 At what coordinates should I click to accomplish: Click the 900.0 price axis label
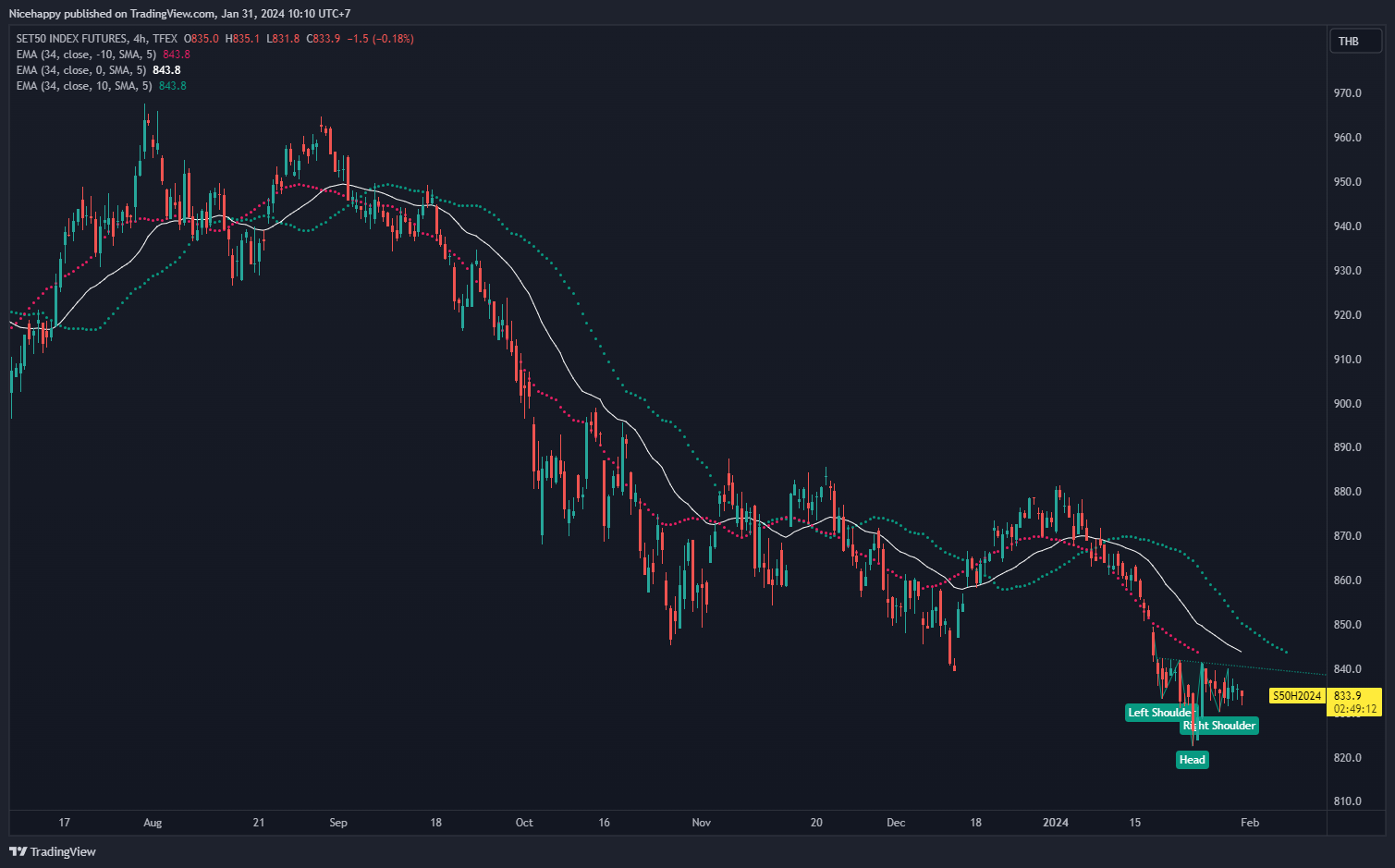(x=1347, y=404)
